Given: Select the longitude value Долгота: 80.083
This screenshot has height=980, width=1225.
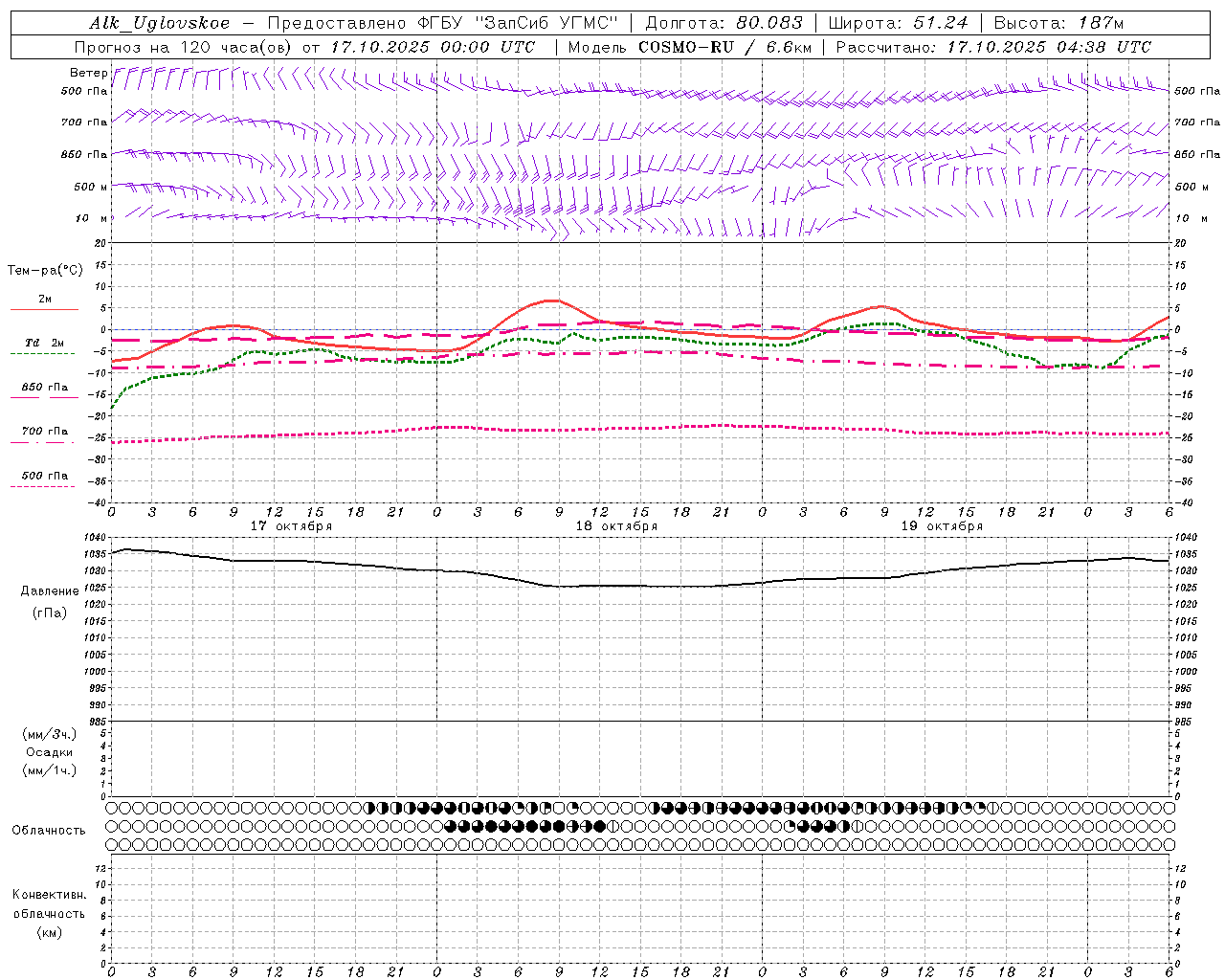Looking at the screenshot, I should 724,23.
